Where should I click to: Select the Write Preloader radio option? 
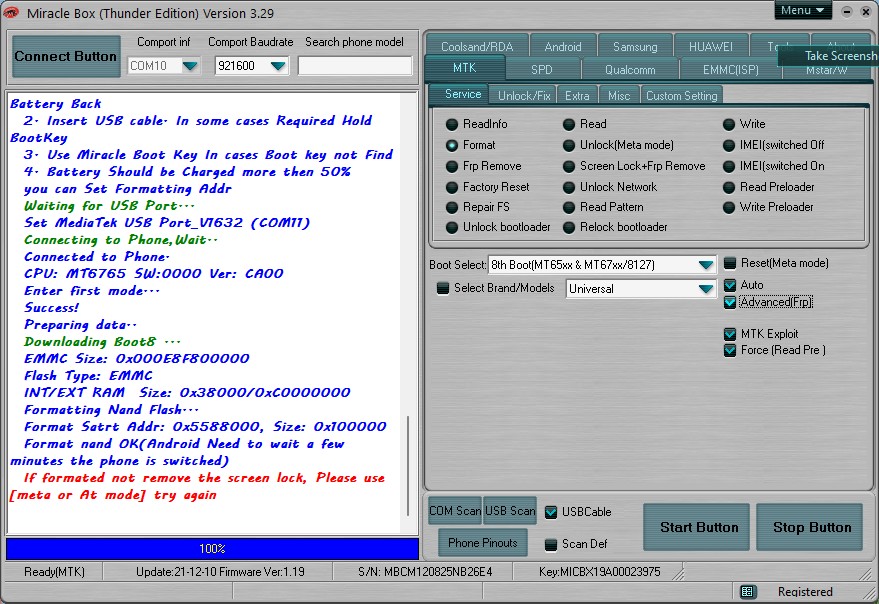click(x=729, y=208)
